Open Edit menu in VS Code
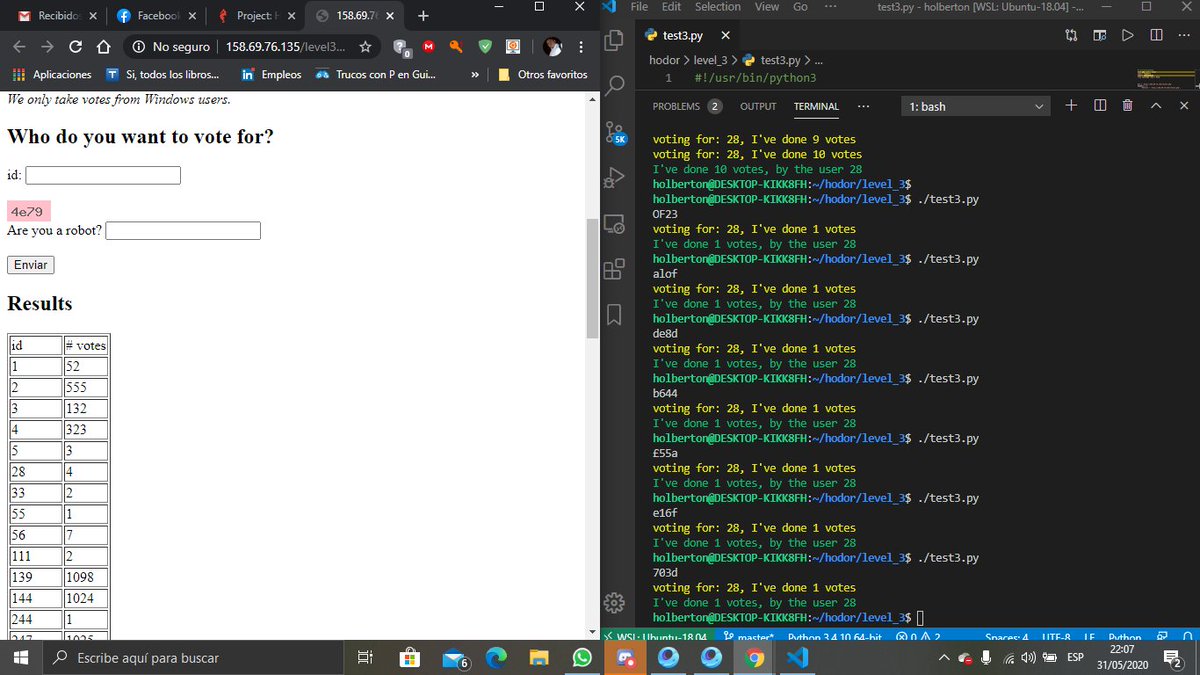 [671, 7]
